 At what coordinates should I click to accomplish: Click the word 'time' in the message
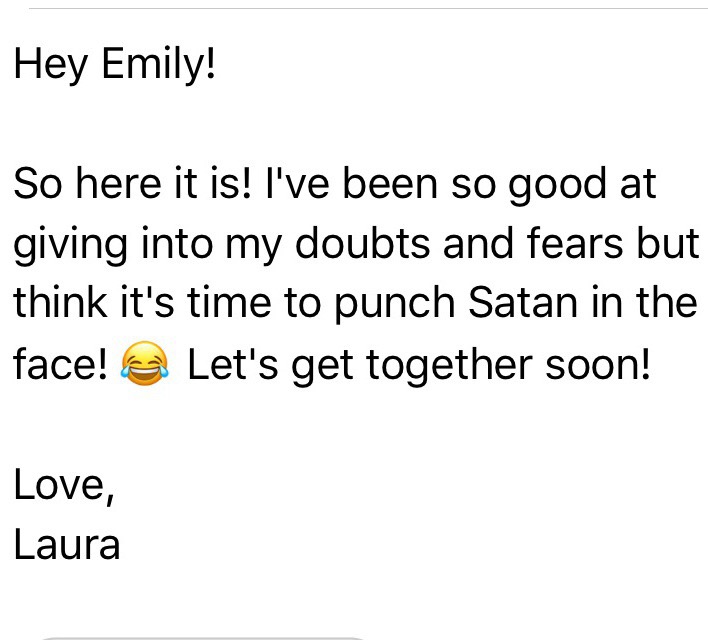tap(229, 302)
